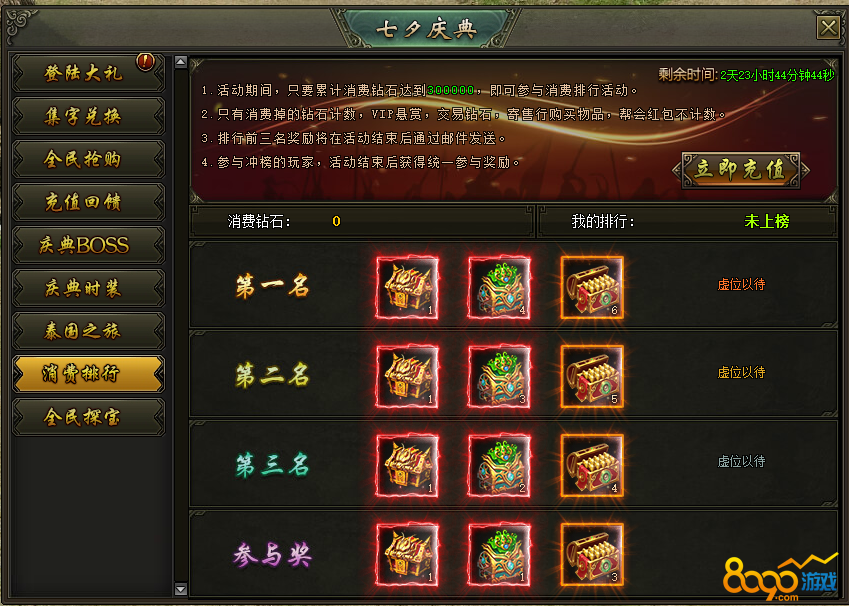Click second place golden armor chest icon
849x606 pixels.
click(x=407, y=376)
